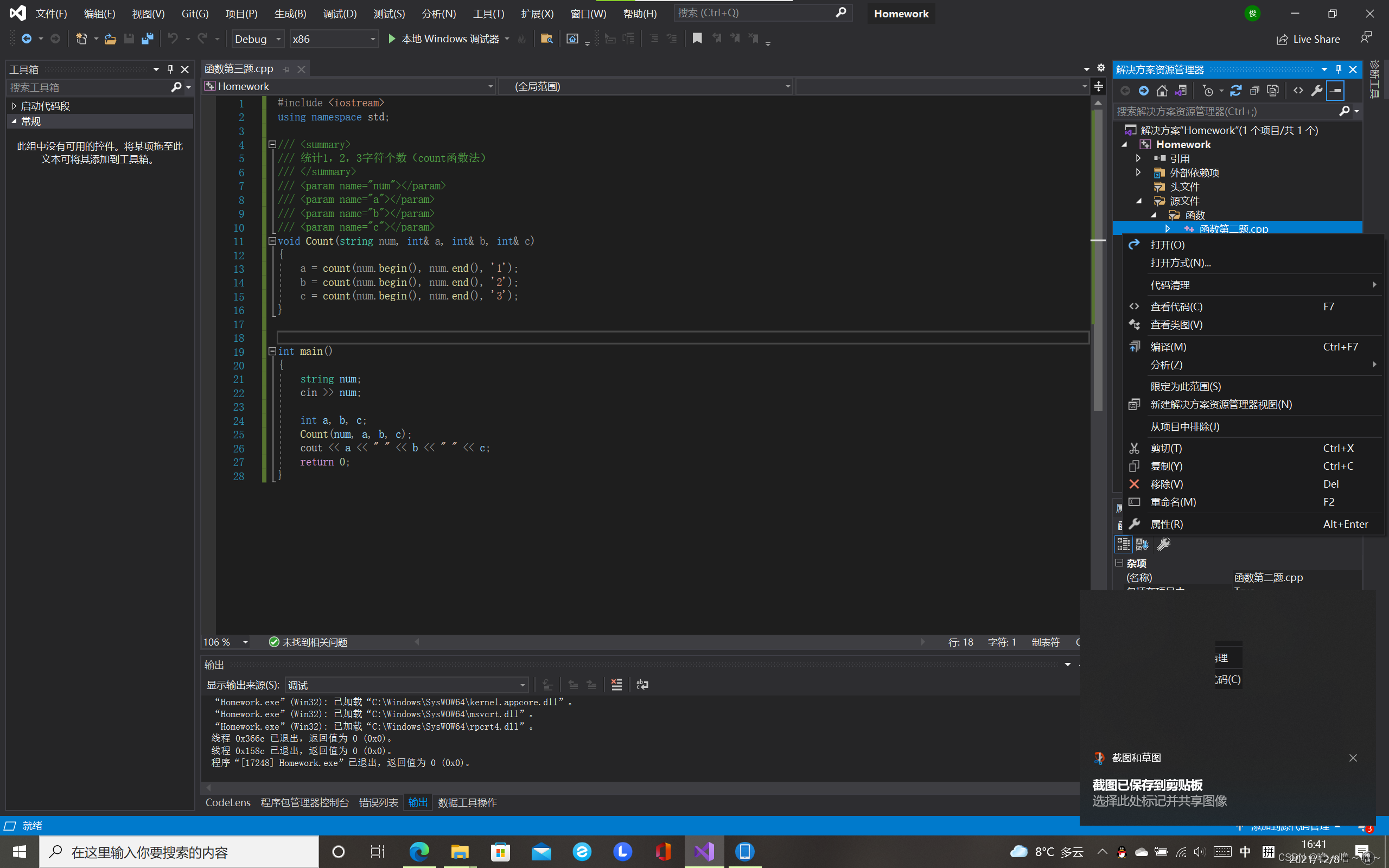Click the Home icon in Solution Explorer toolbar

coord(1162,91)
